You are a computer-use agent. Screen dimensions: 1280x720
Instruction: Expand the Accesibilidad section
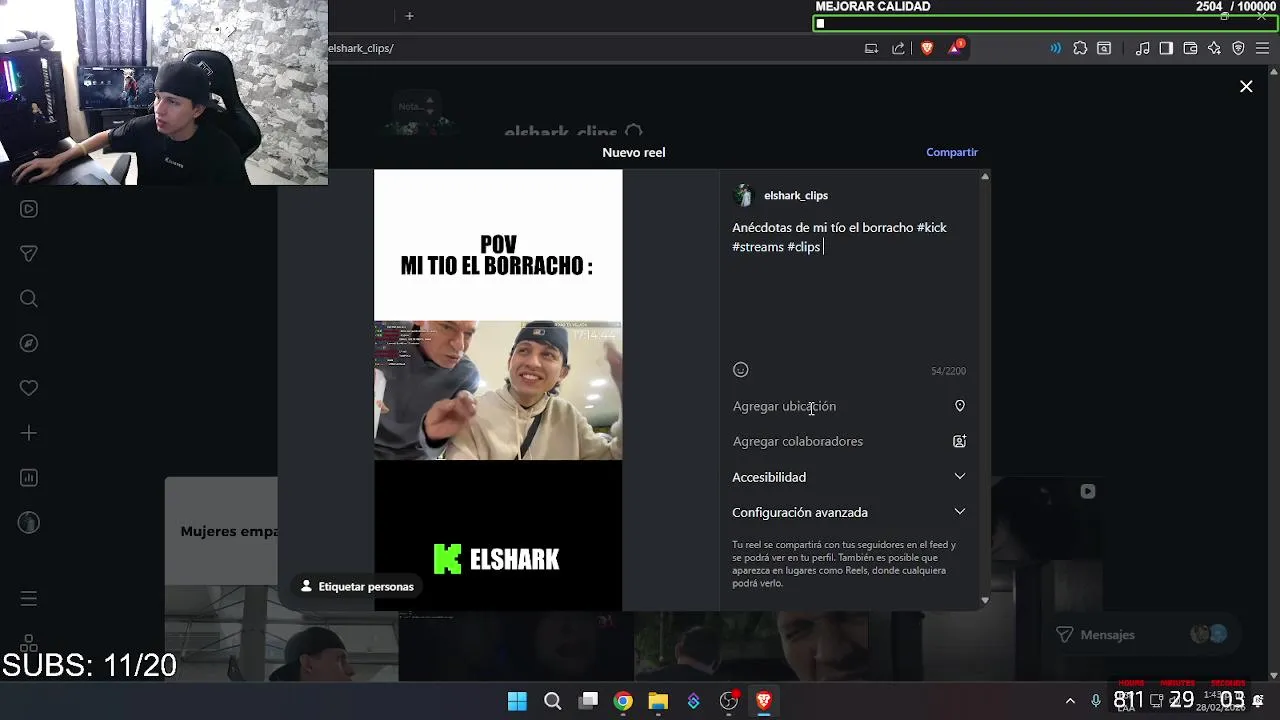[x=849, y=477]
